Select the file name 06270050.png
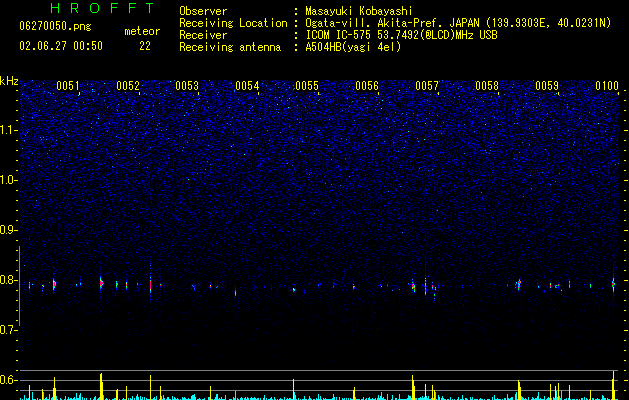This screenshot has height=400, width=629. [55, 26]
